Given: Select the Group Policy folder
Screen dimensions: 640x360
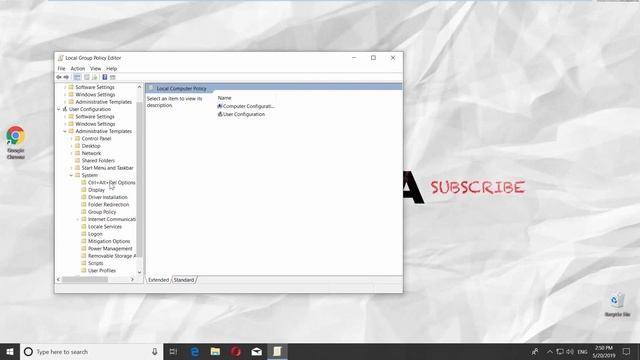Looking at the screenshot, I should pyautogui.click(x=99, y=212).
